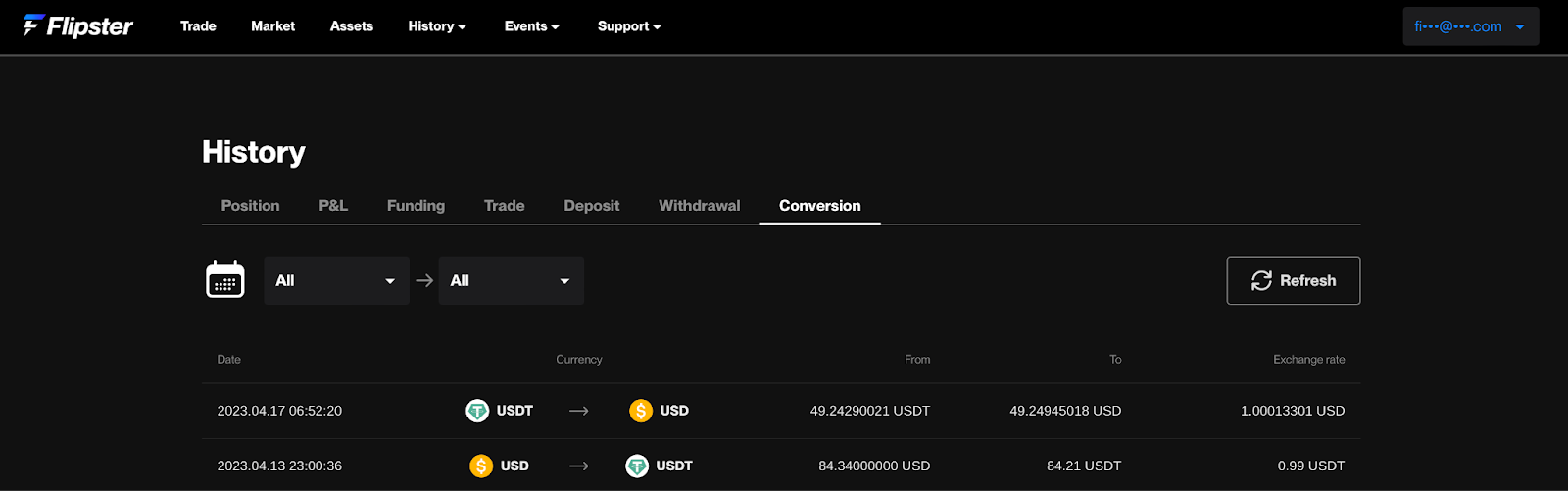Click the USD coin icon in second row
This screenshot has width=1568, height=491.
pos(481,466)
